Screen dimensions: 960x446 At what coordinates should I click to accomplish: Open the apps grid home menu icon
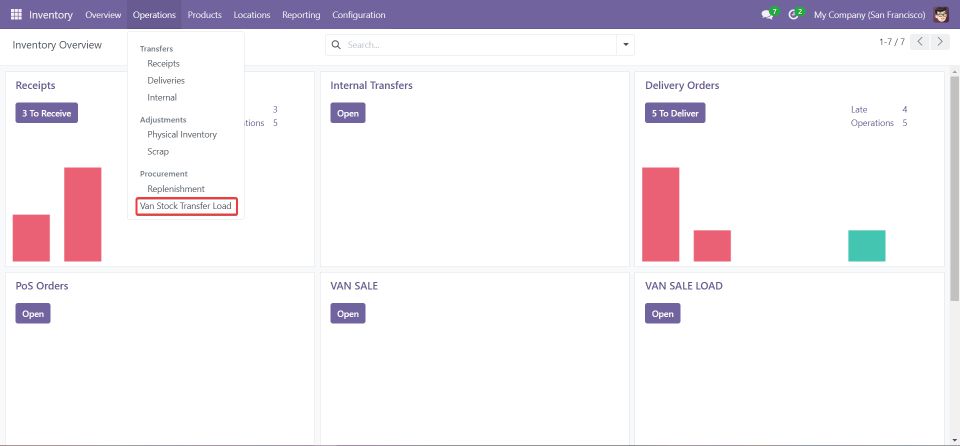(x=16, y=15)
